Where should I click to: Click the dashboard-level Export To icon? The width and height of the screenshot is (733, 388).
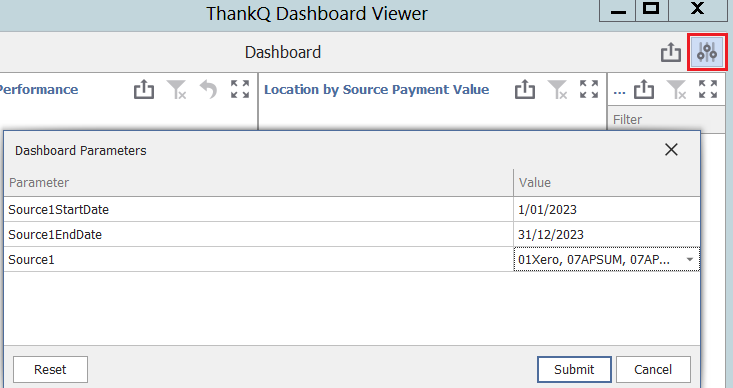(670, 52)
